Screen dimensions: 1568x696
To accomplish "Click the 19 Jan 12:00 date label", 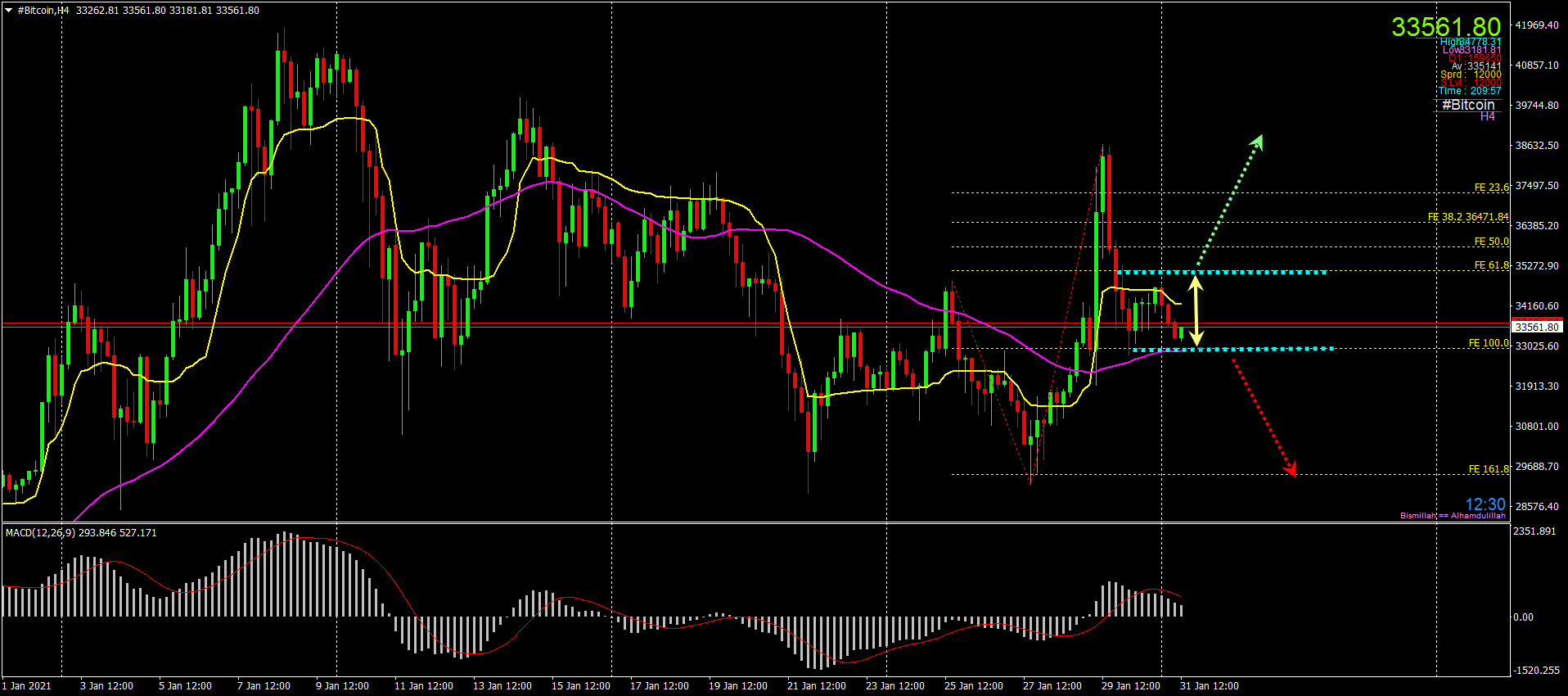I will click(738, 686).
